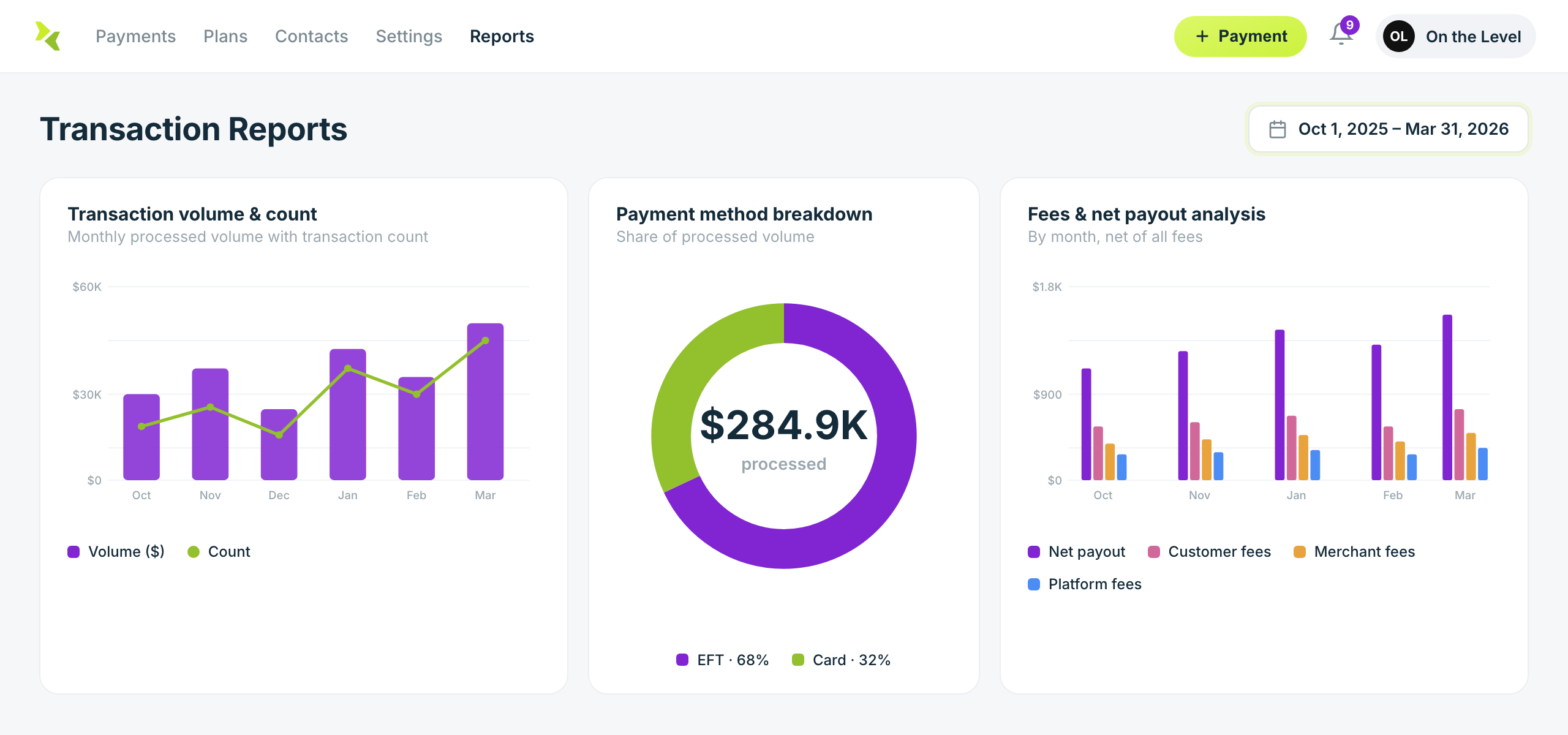Open the Payments nav item
This screenshot has width=1568, height=735.
click(135, 36)
